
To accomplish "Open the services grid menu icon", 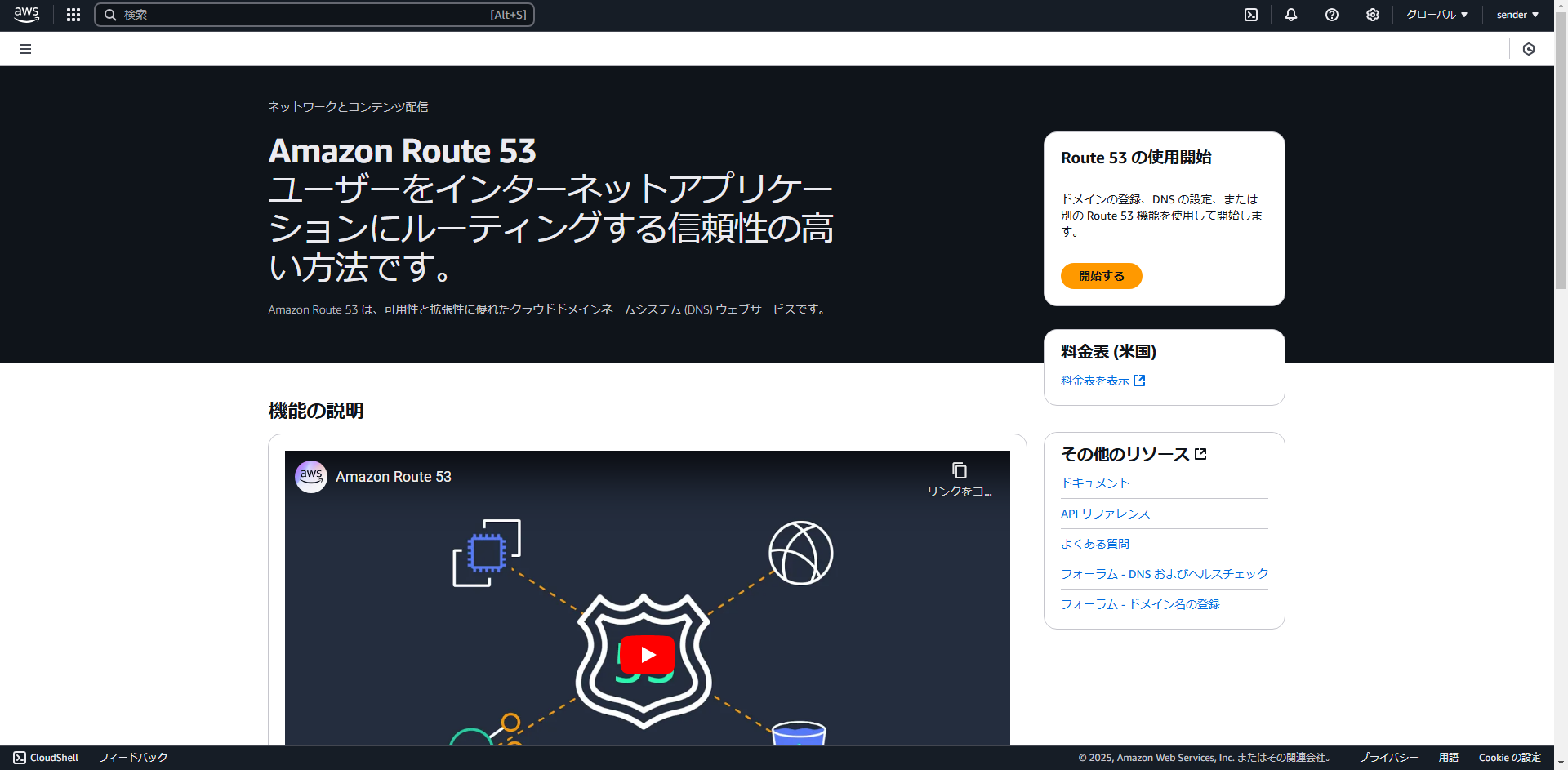I will click(73, 15).
